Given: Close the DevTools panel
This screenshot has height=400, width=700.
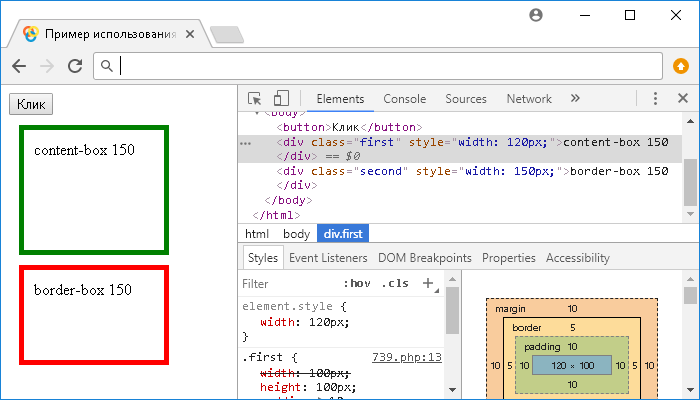Looking at the screenshot, I should pos(683,99).
